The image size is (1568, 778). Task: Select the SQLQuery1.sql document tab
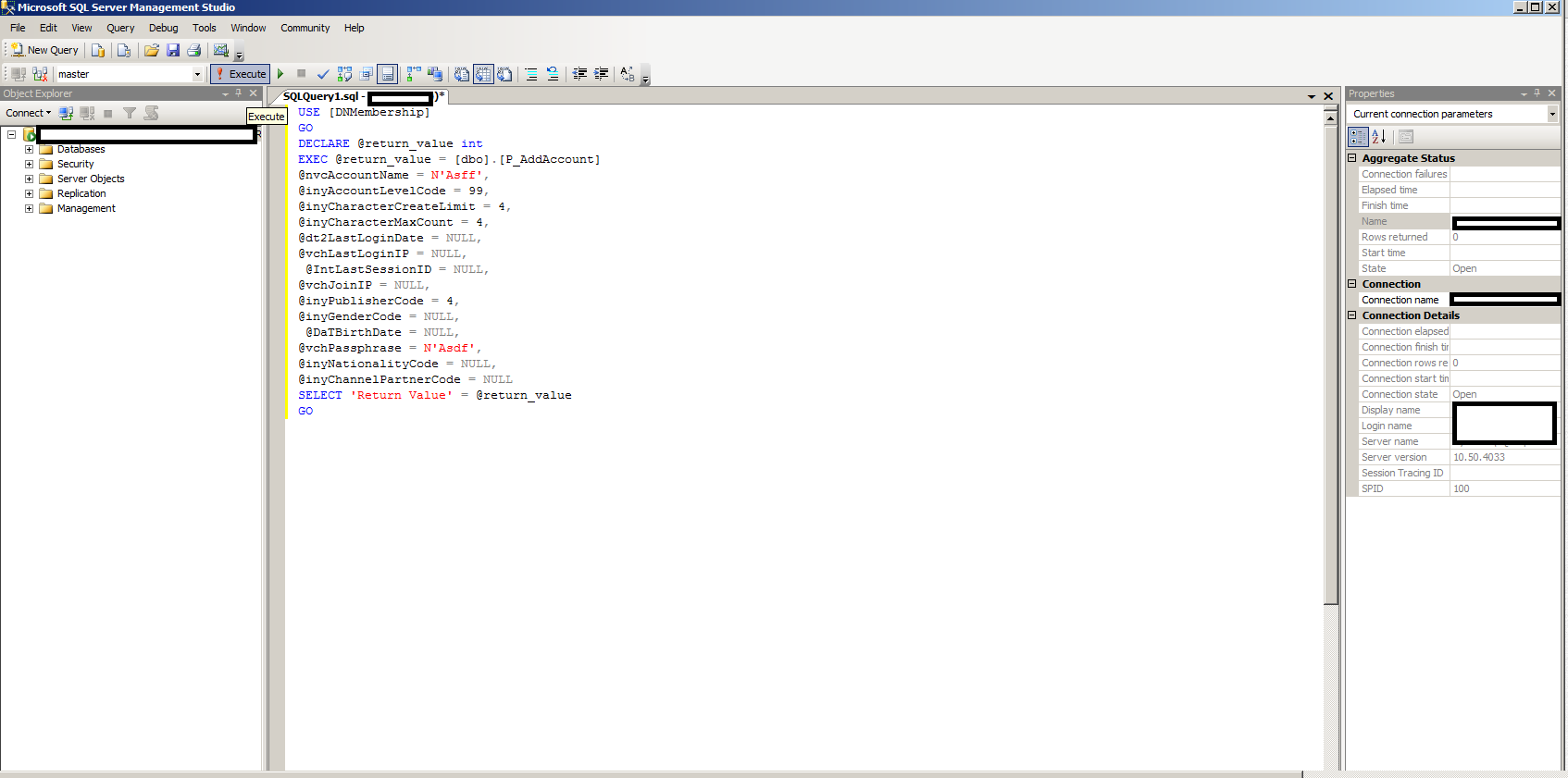pos(363,96)
